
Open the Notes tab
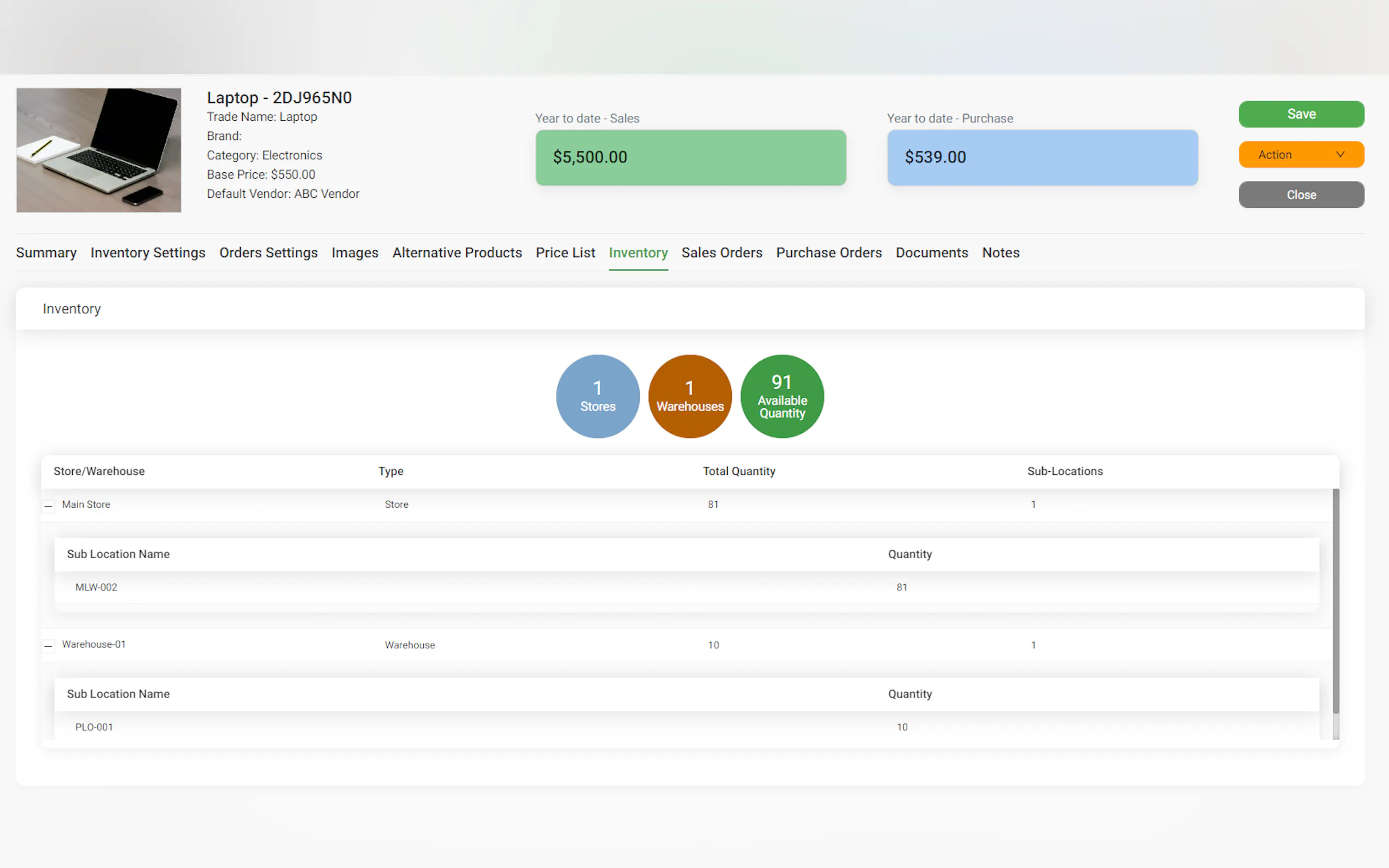tap(1000, 253)
